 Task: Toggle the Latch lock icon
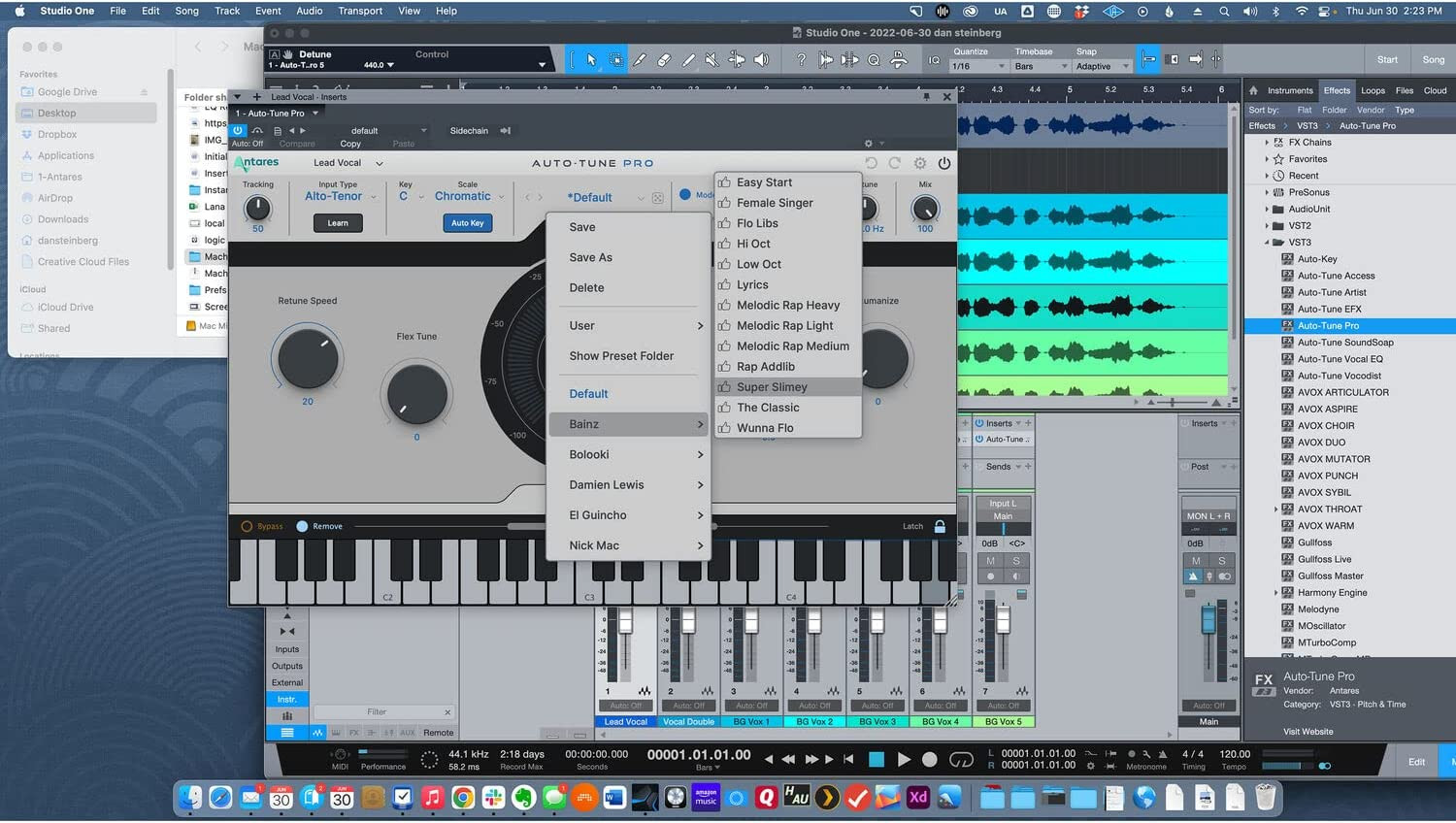tap(940, 526)
